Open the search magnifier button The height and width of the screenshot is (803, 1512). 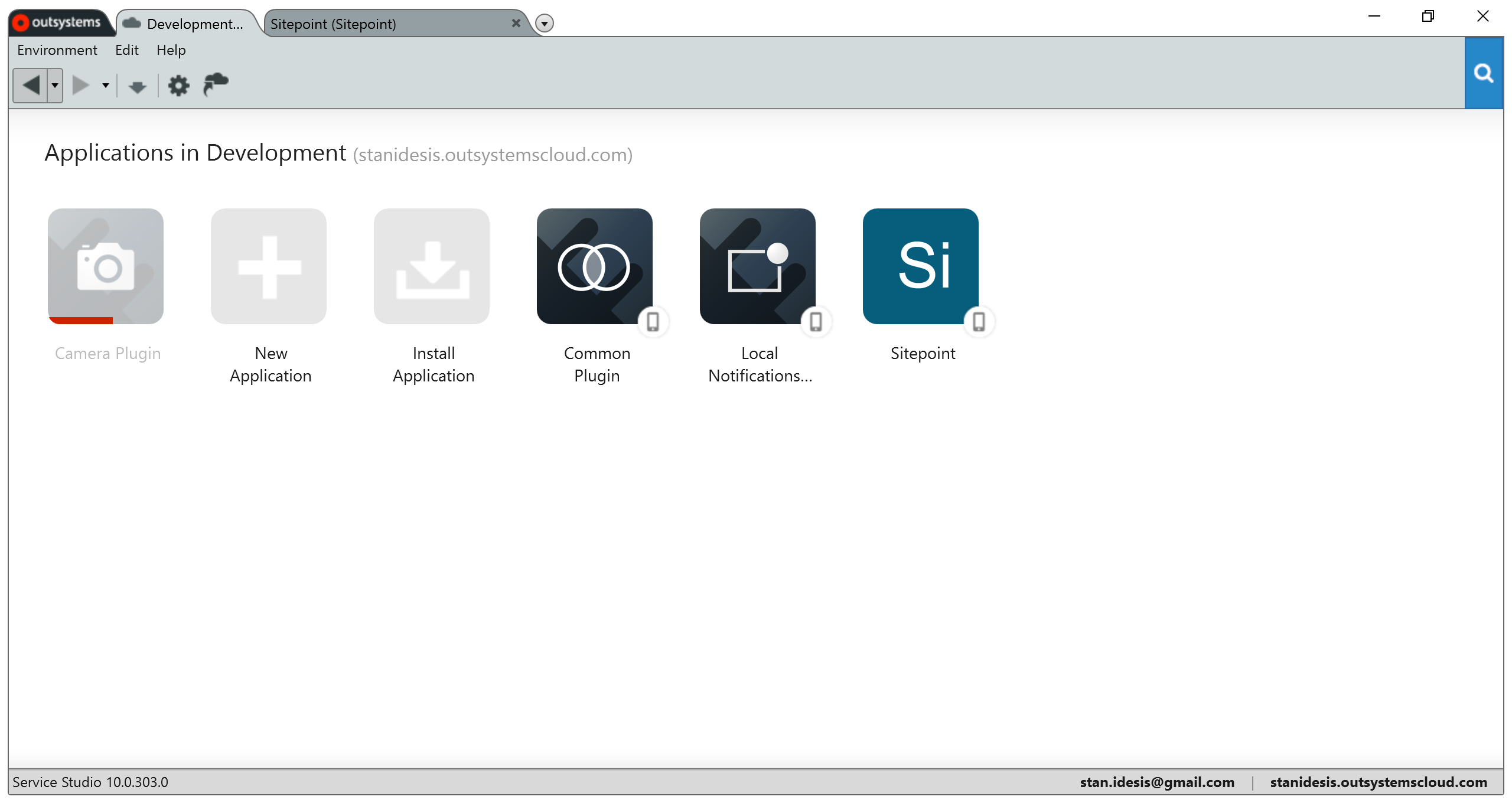[x=1483, y=73]
